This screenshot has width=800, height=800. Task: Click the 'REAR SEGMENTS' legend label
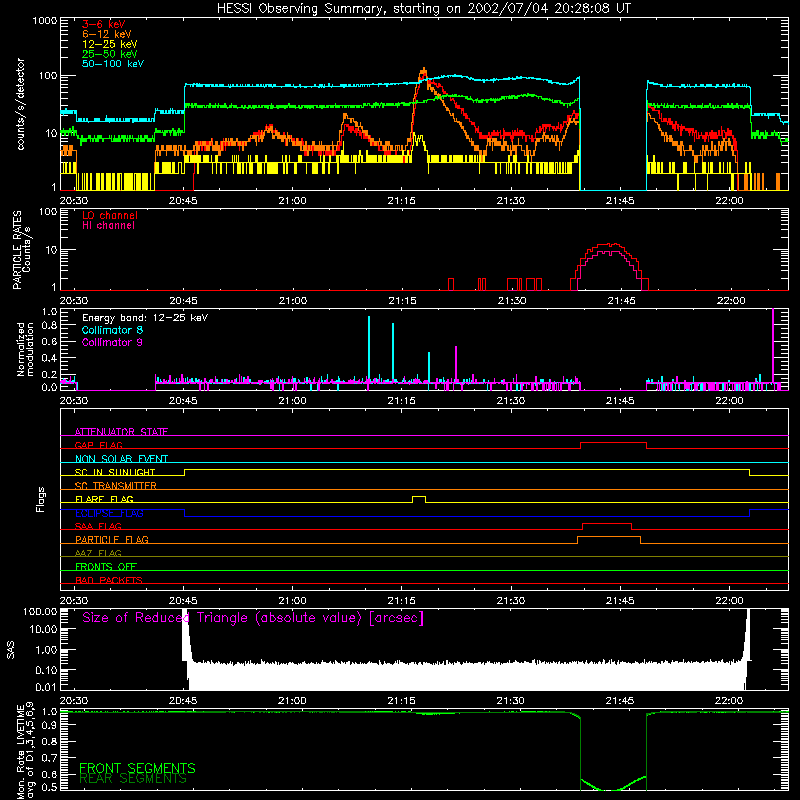tap(133, 779)
